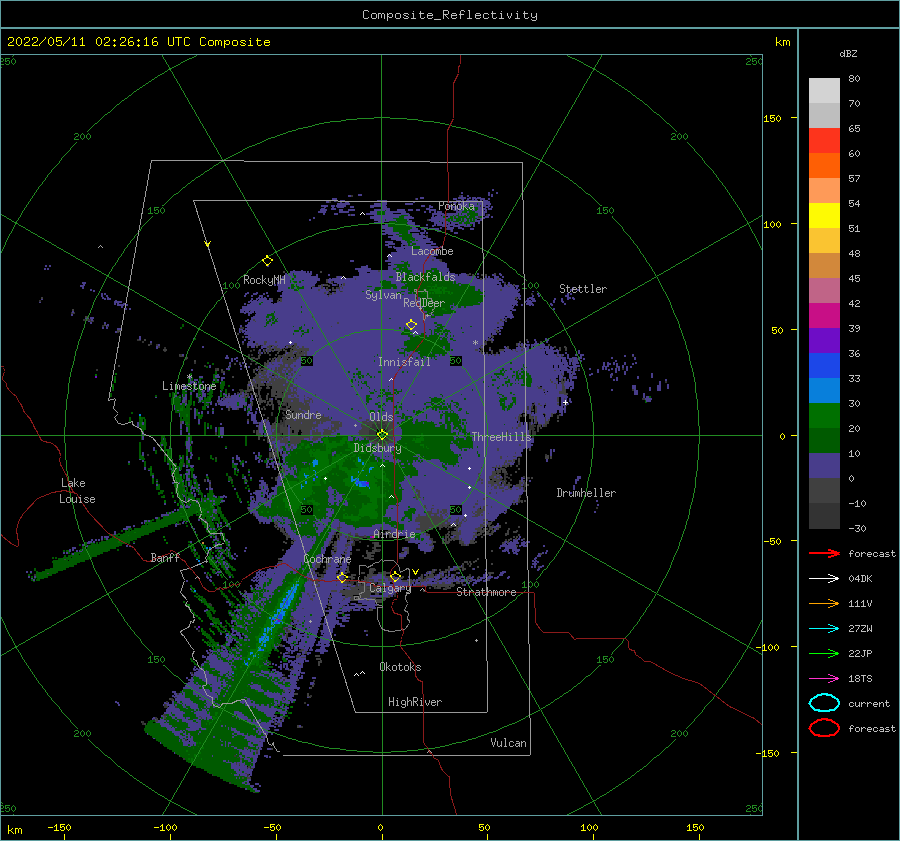Click the cyan current oval icon

pos(824,703)
